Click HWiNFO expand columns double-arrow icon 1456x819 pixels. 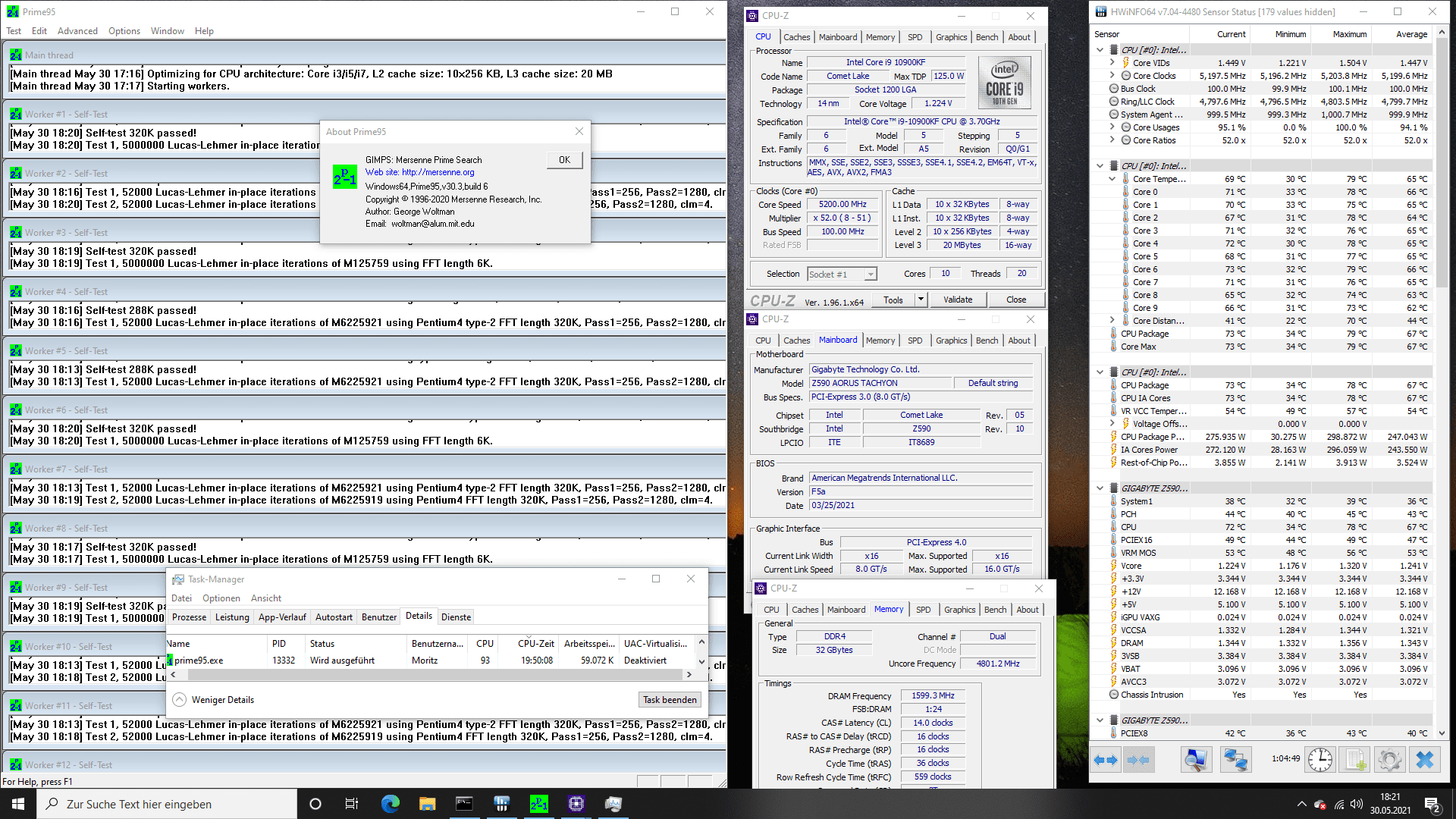pos(1106,759)
